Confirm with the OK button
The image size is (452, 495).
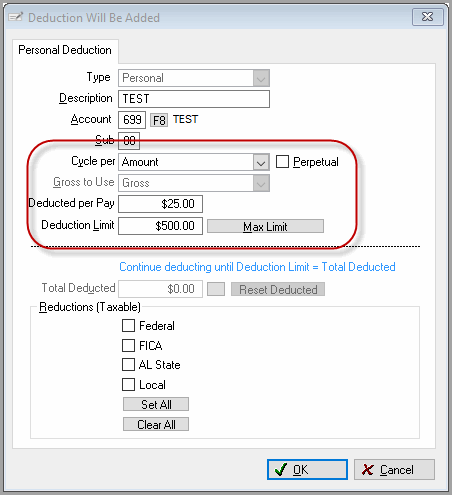pos(307,470)
